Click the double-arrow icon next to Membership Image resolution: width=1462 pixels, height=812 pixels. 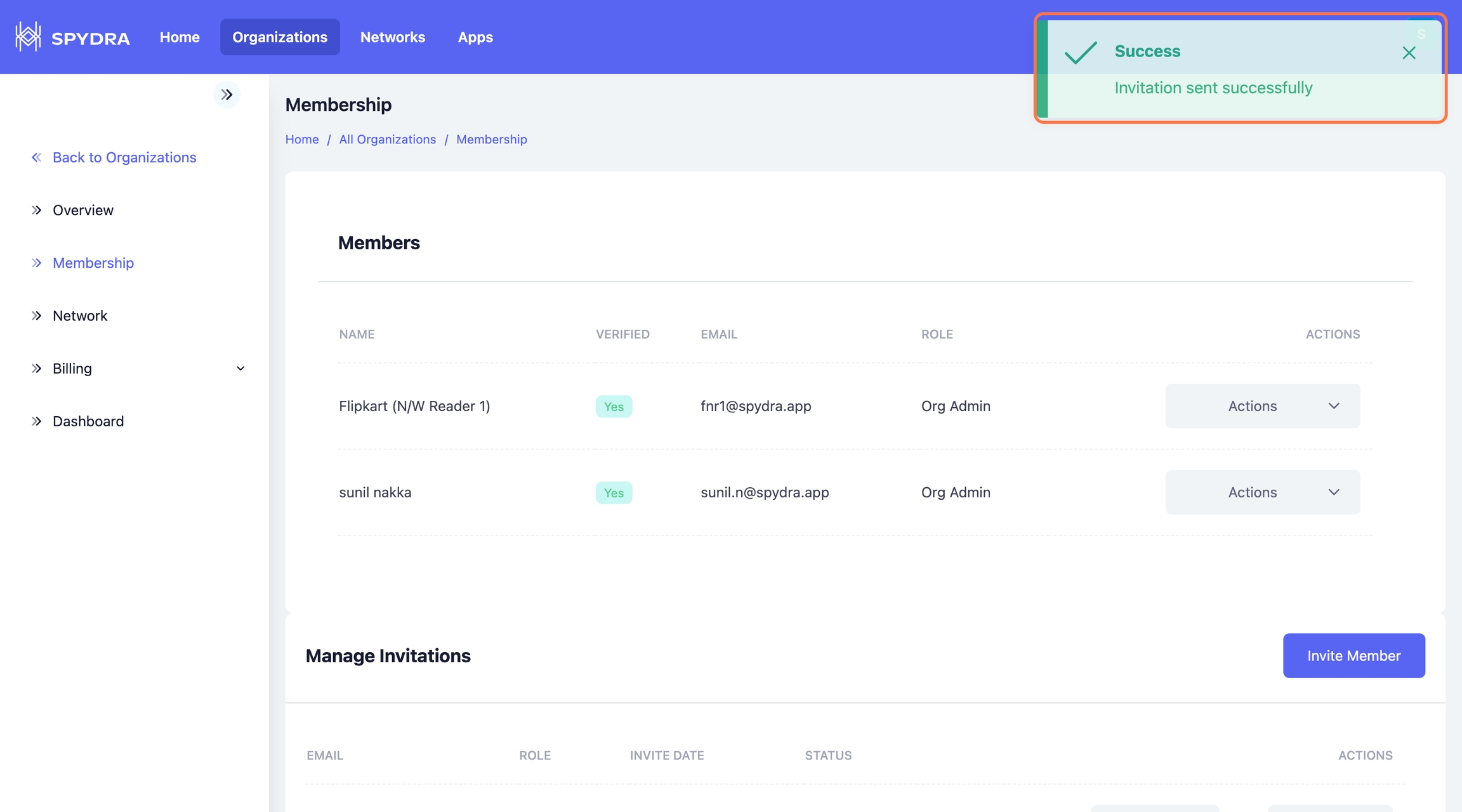click(37, 263)
